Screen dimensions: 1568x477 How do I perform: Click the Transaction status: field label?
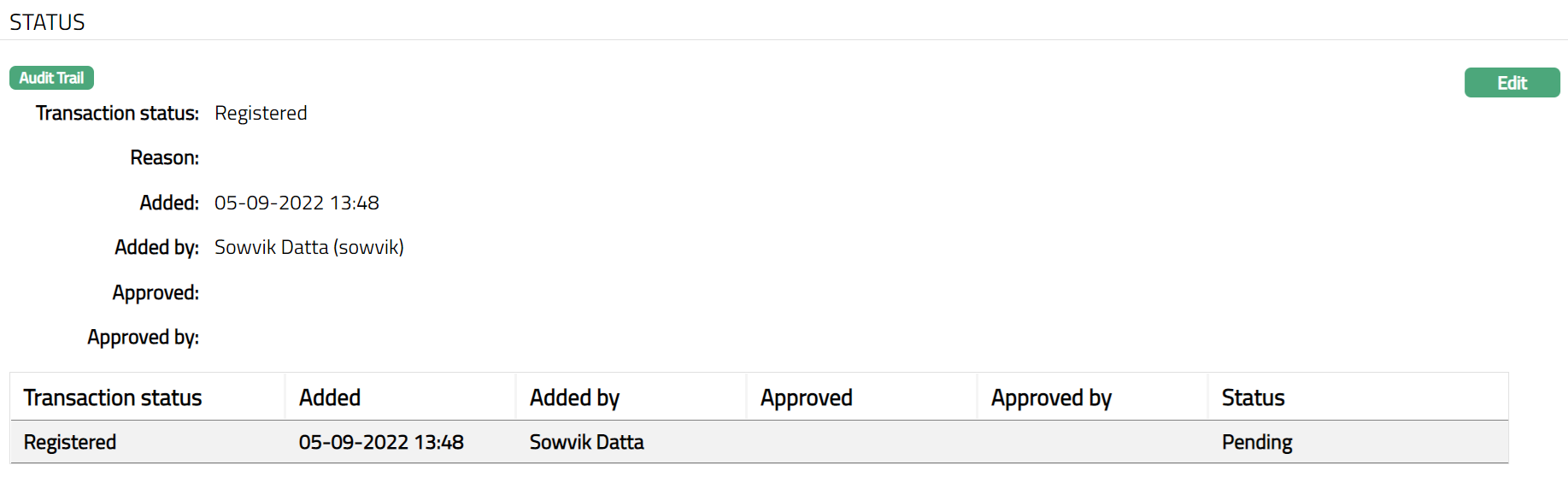(117, 113)
